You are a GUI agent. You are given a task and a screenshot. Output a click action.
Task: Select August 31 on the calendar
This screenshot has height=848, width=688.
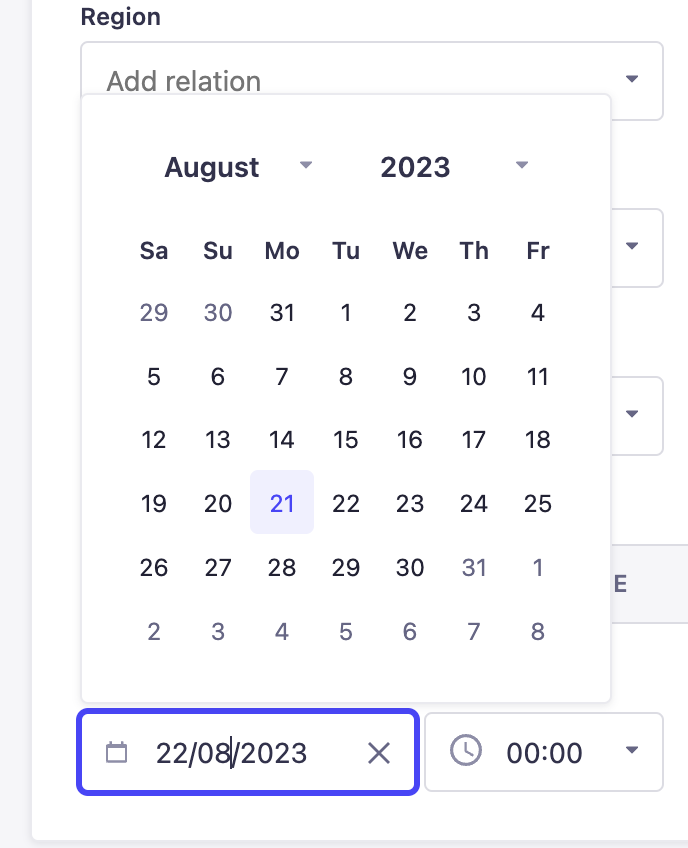474,567
